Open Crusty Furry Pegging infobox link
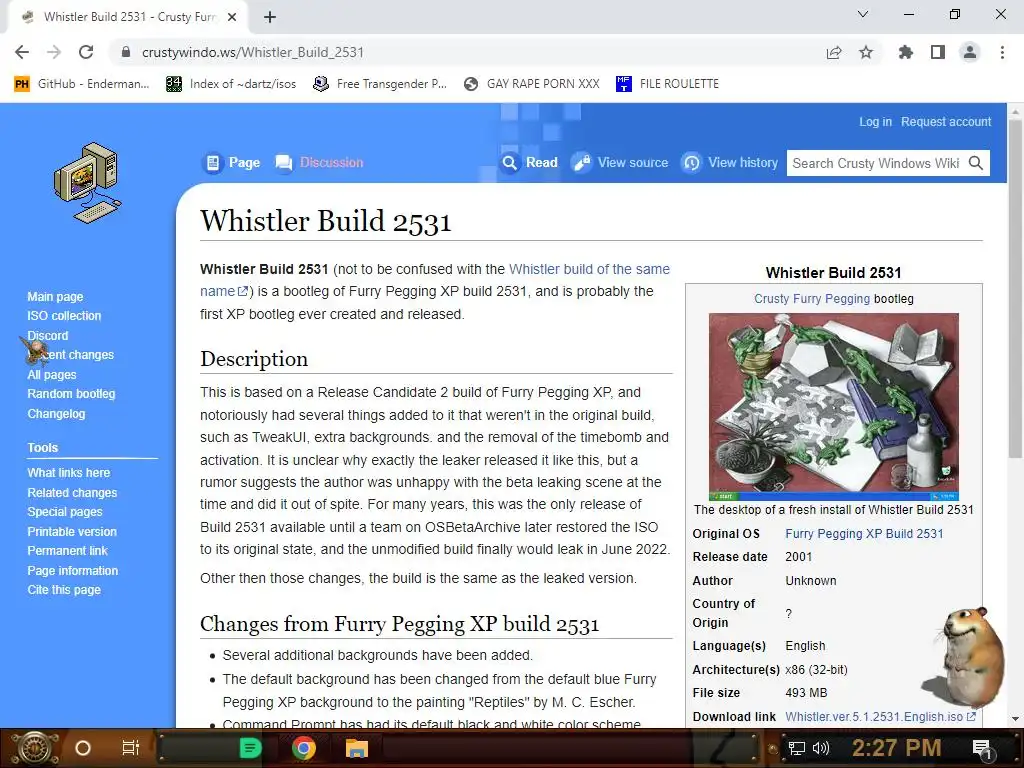 click(x=812, y=298)
